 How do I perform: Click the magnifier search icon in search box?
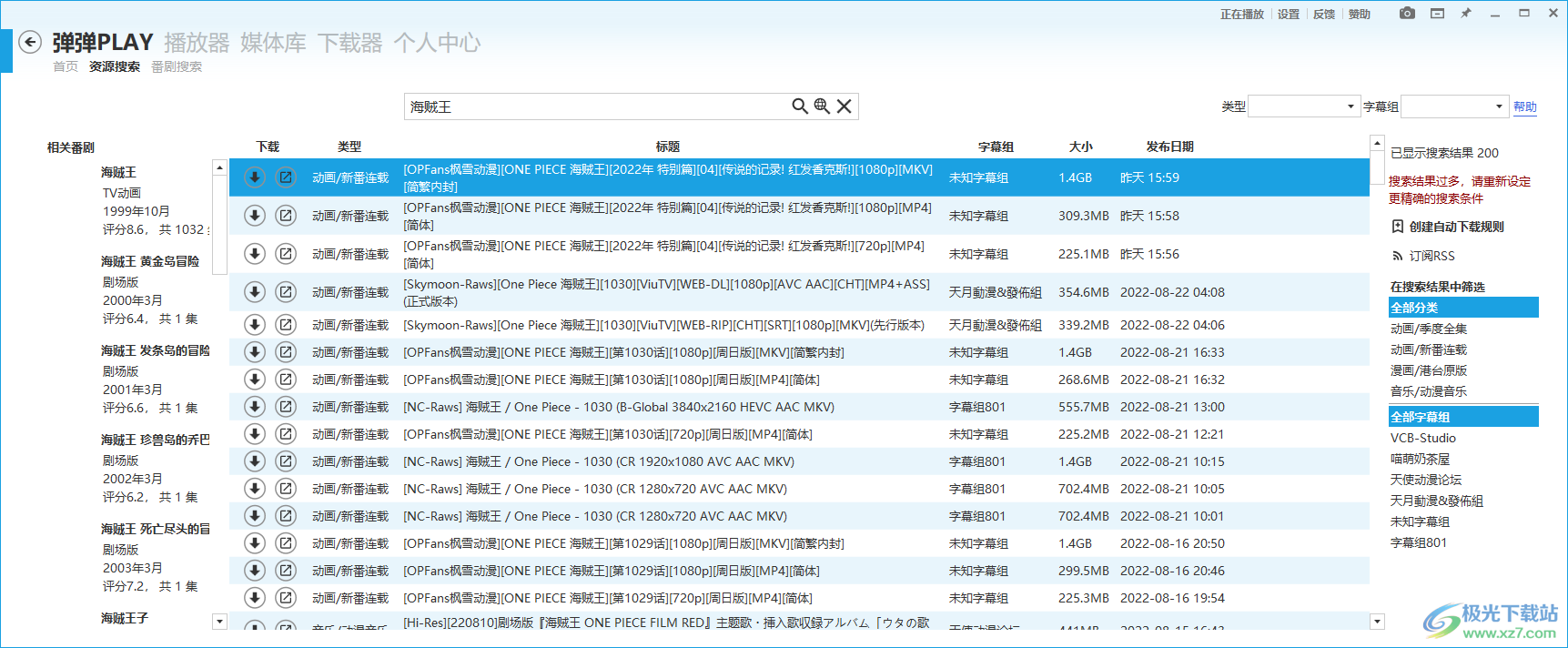click(800, 106)
